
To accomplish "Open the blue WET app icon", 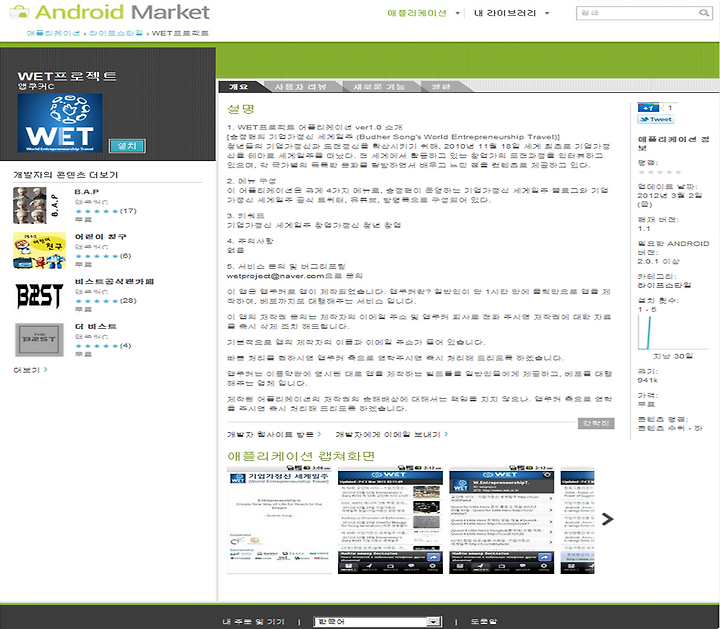I will point(60,123).
